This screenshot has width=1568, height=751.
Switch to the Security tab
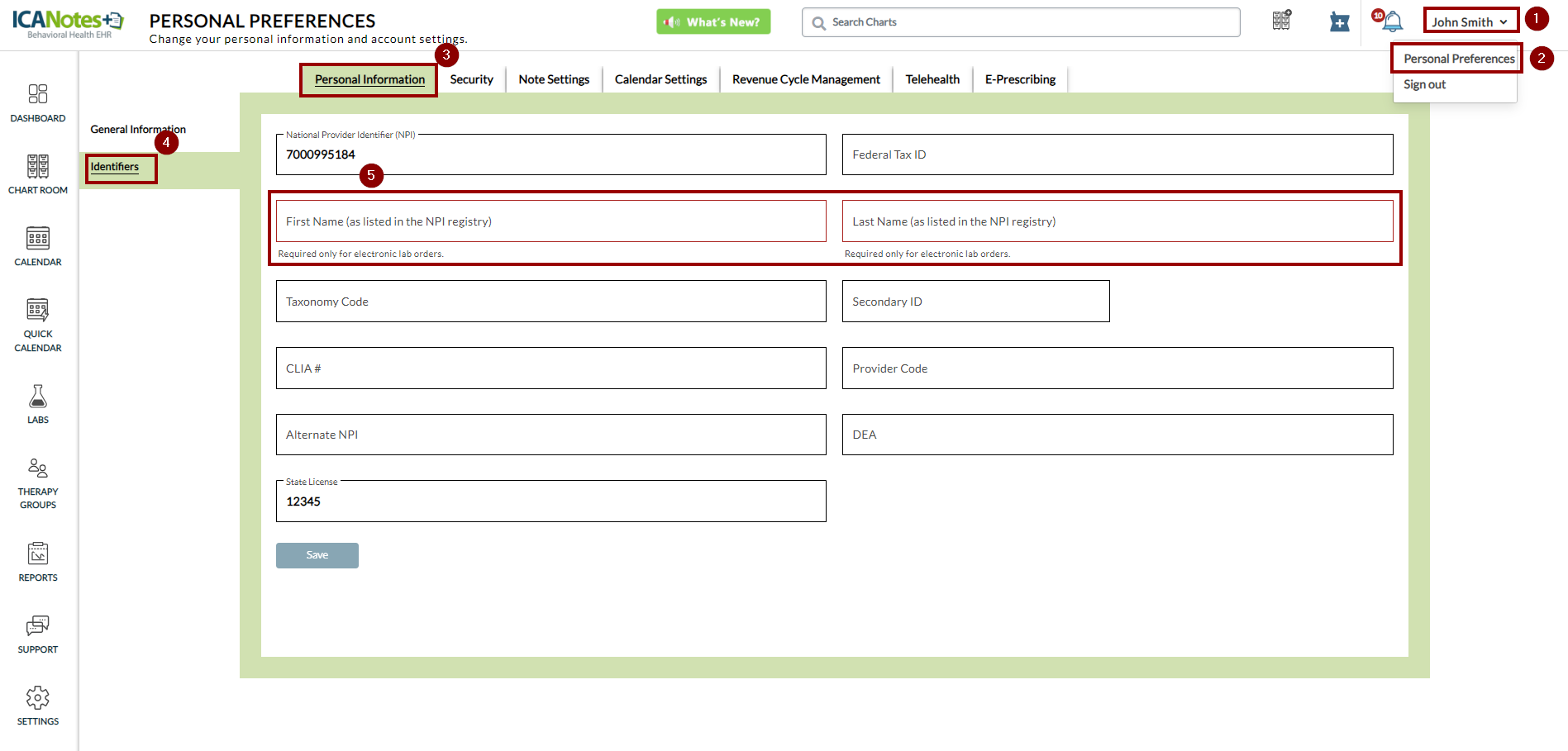[x=471, y=79]
